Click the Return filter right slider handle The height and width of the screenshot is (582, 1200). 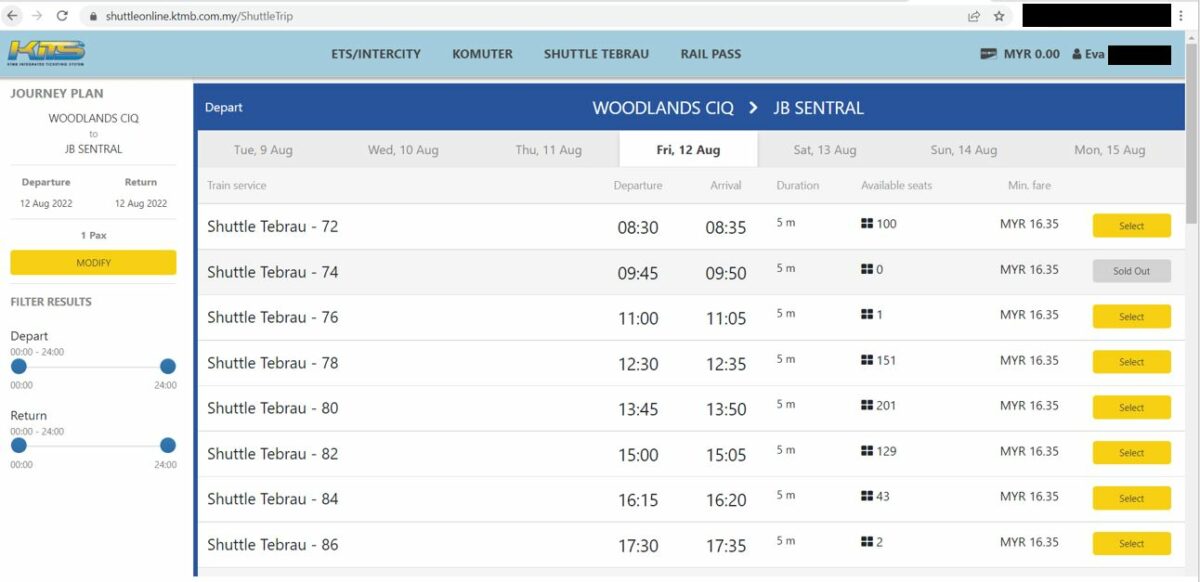[168, 445]
